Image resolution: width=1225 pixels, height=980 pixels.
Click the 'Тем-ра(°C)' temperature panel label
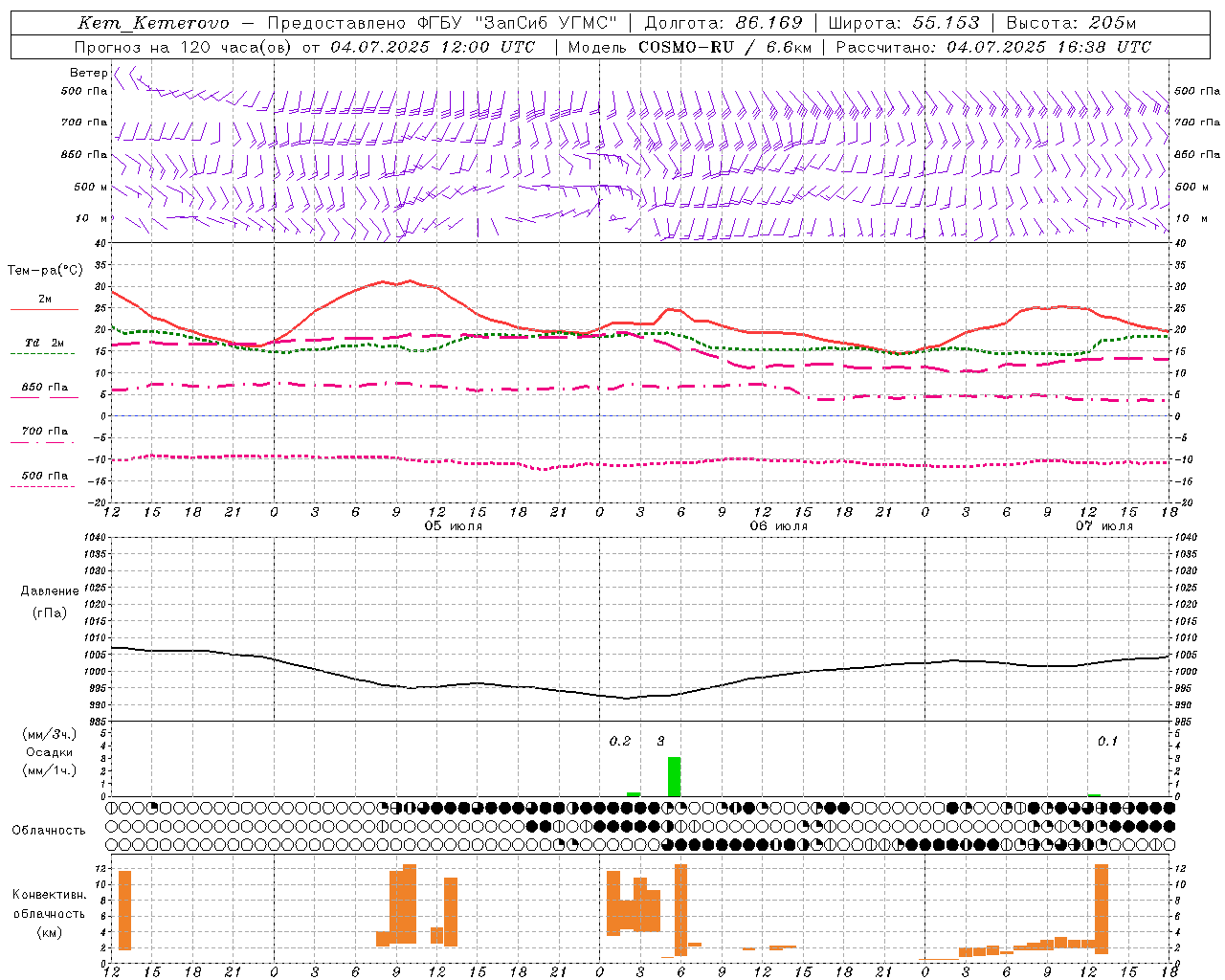pos(45,271)
